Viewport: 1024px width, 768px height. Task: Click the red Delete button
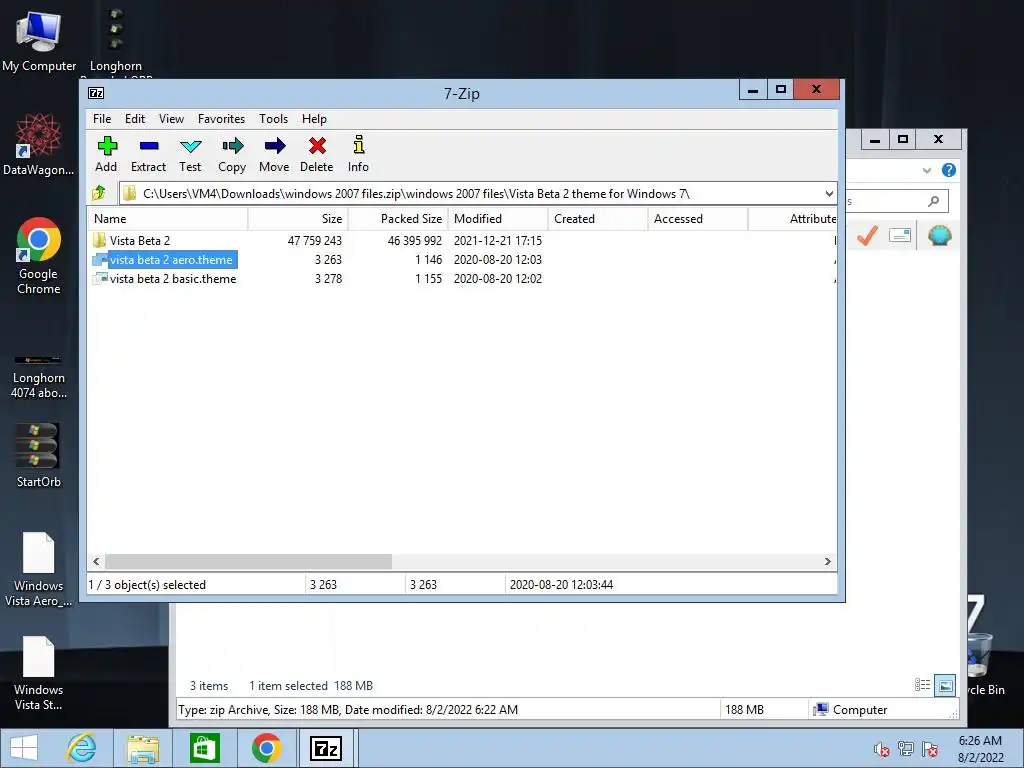(317, 155)
